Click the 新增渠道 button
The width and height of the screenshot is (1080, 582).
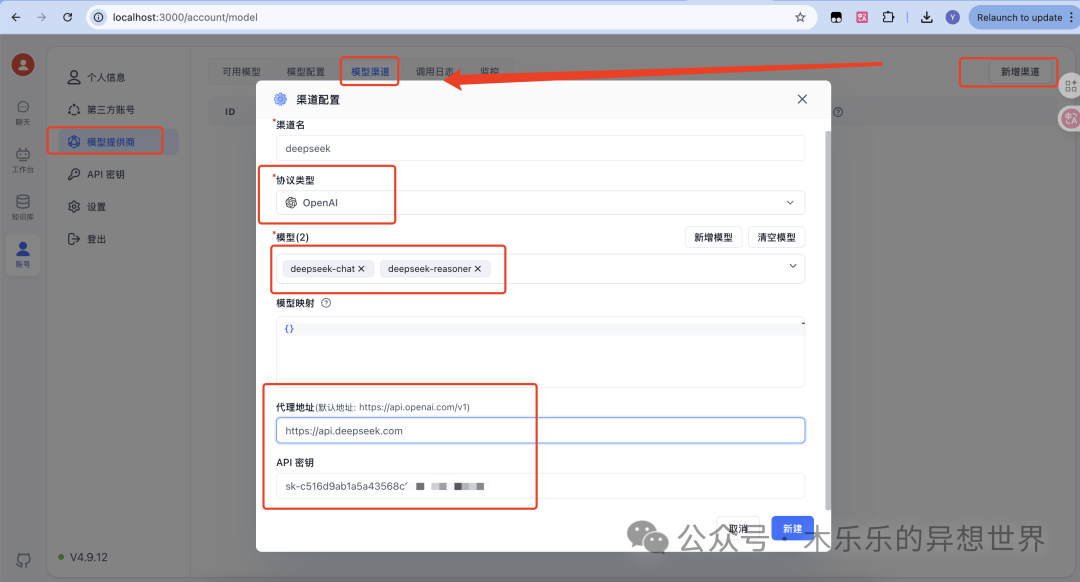click(x=1019, y=72)
